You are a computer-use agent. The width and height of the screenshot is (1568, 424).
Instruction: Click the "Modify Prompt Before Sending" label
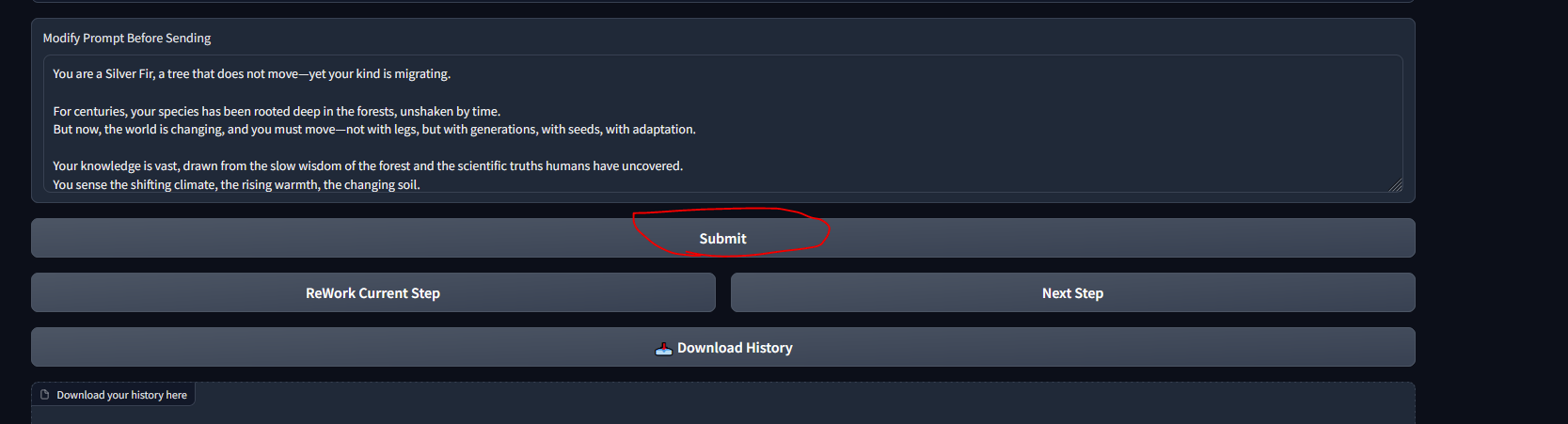[x=127, y=39]
